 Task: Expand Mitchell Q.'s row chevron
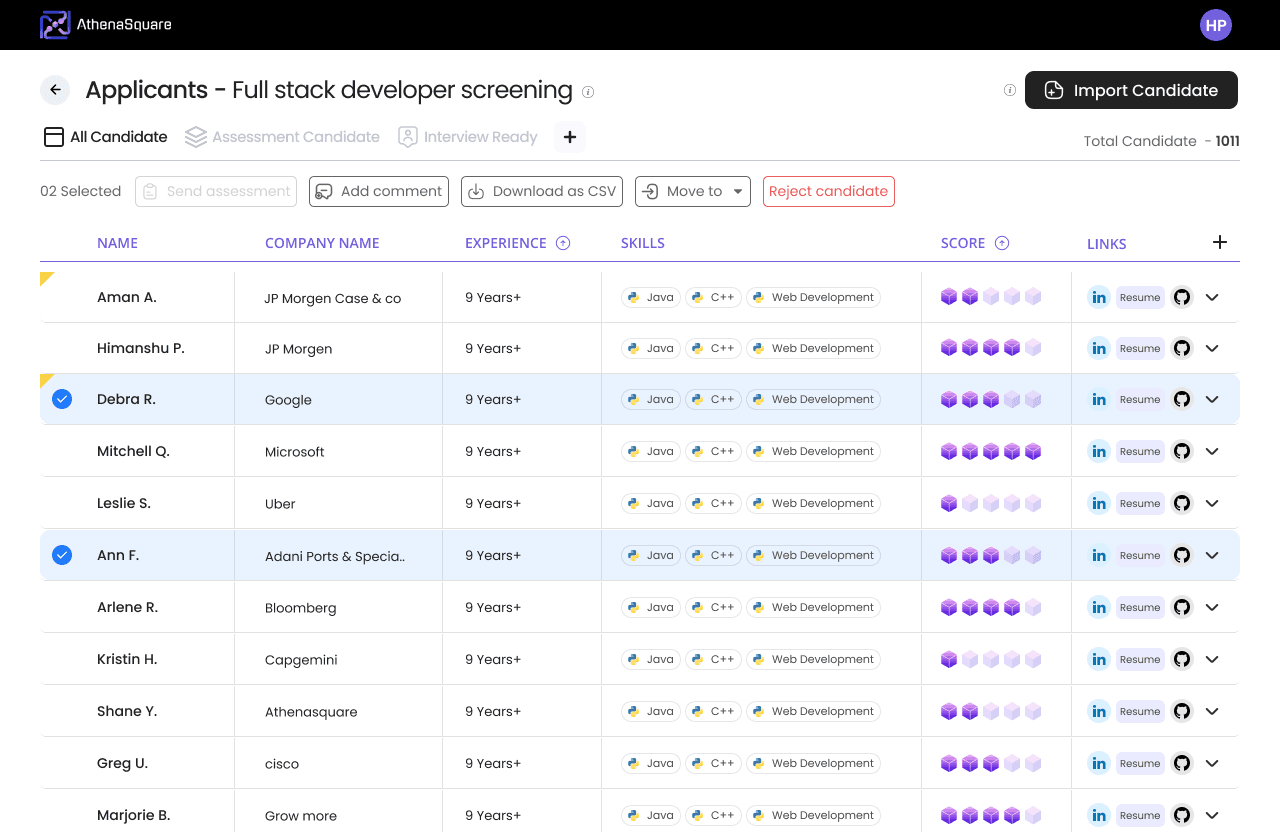(1212, 451)
